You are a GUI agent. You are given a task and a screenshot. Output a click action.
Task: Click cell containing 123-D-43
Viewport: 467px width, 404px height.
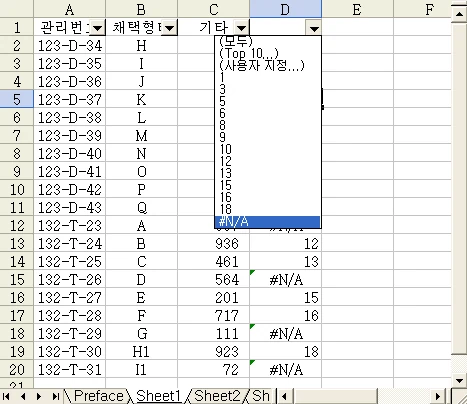coord(69,208)
